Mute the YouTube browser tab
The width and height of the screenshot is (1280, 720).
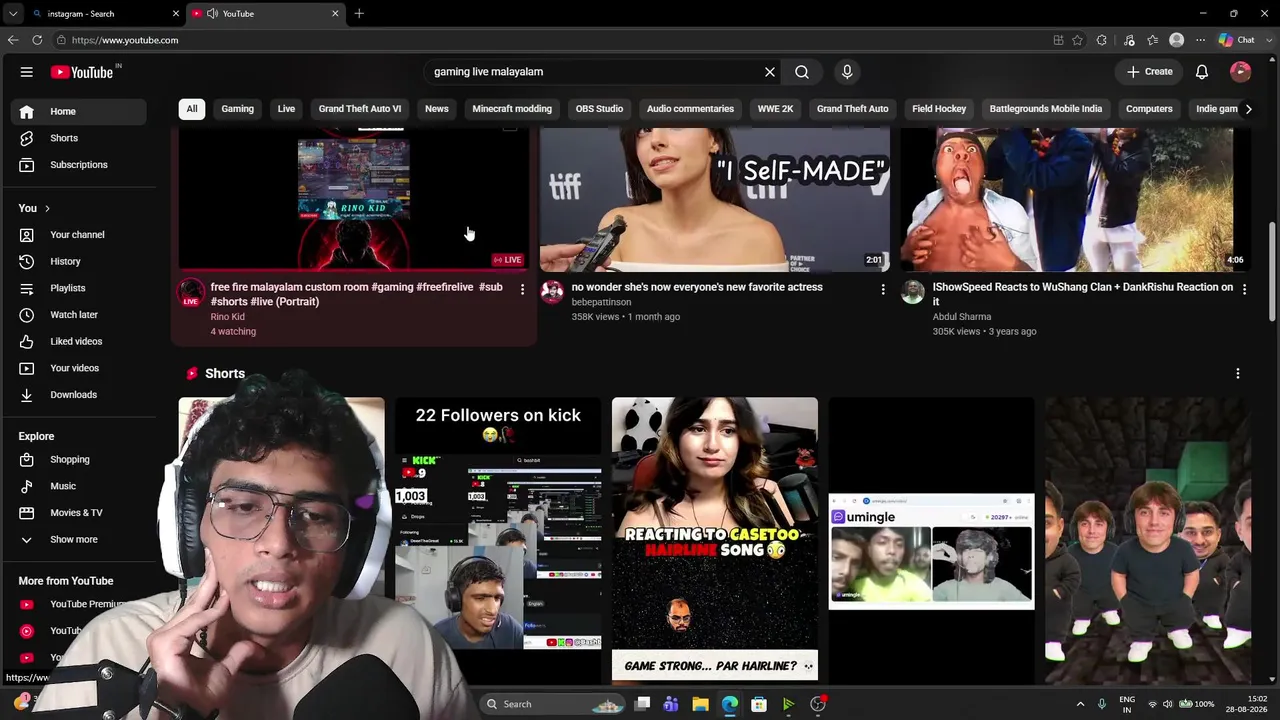click(212, 14)
